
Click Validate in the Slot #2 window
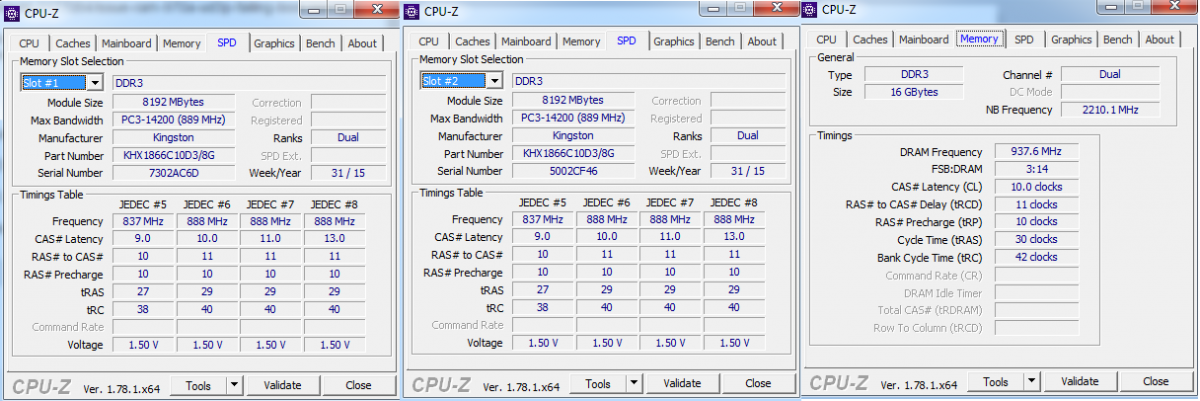pos(682,383)
